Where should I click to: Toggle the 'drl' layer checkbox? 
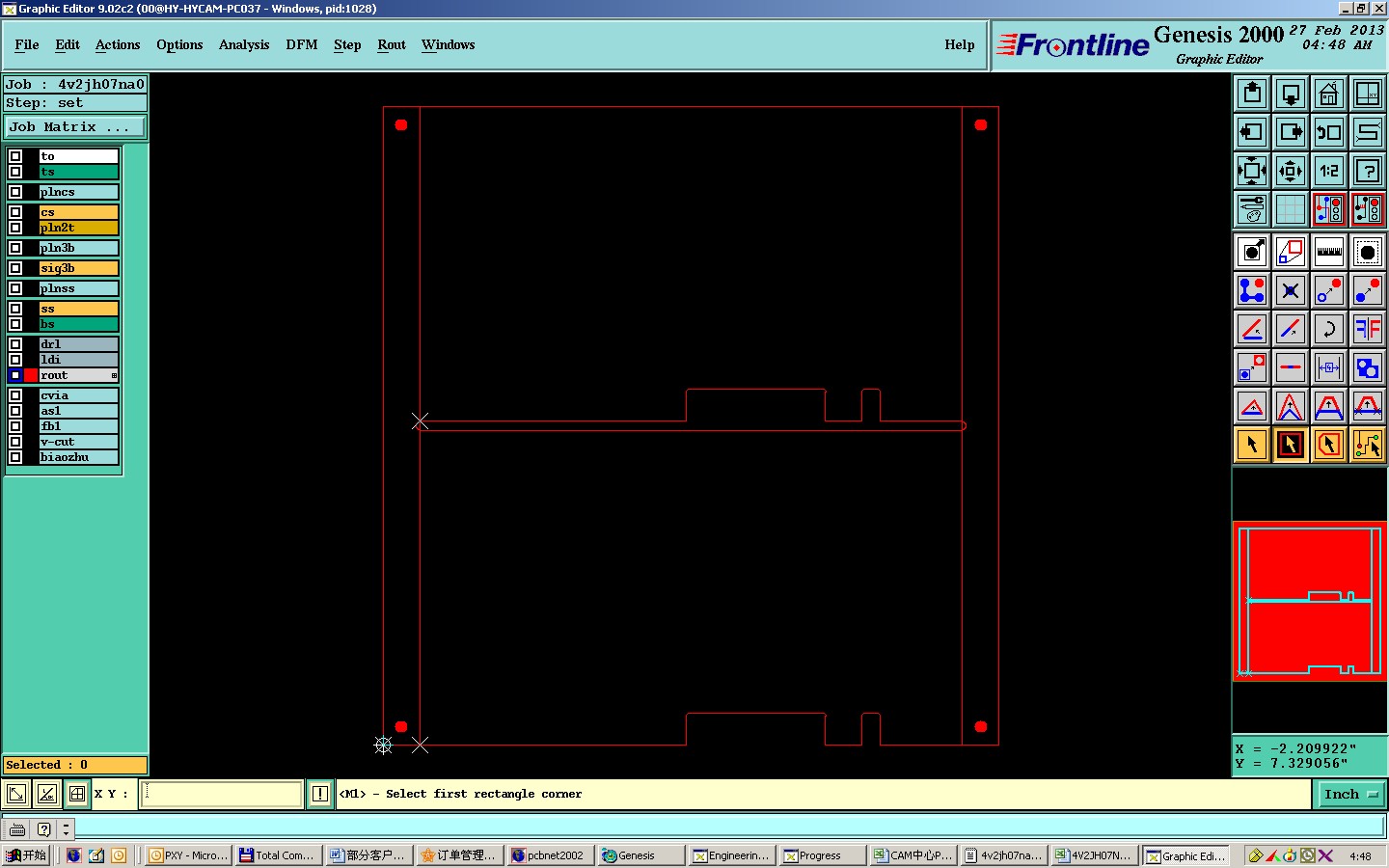pos(15,344)
